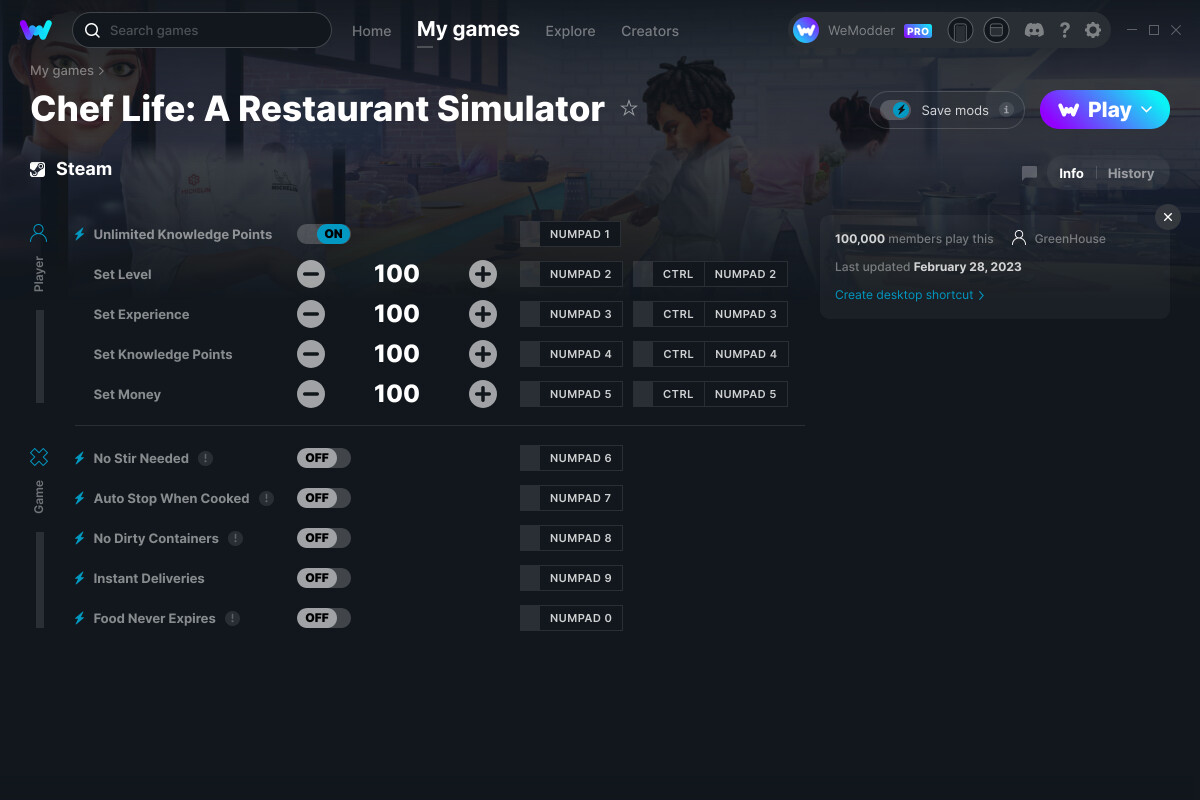1200x800 pixels.
Task: Decrease Set Knowledge Points with minus button
Action: click(x=311, y=354)
